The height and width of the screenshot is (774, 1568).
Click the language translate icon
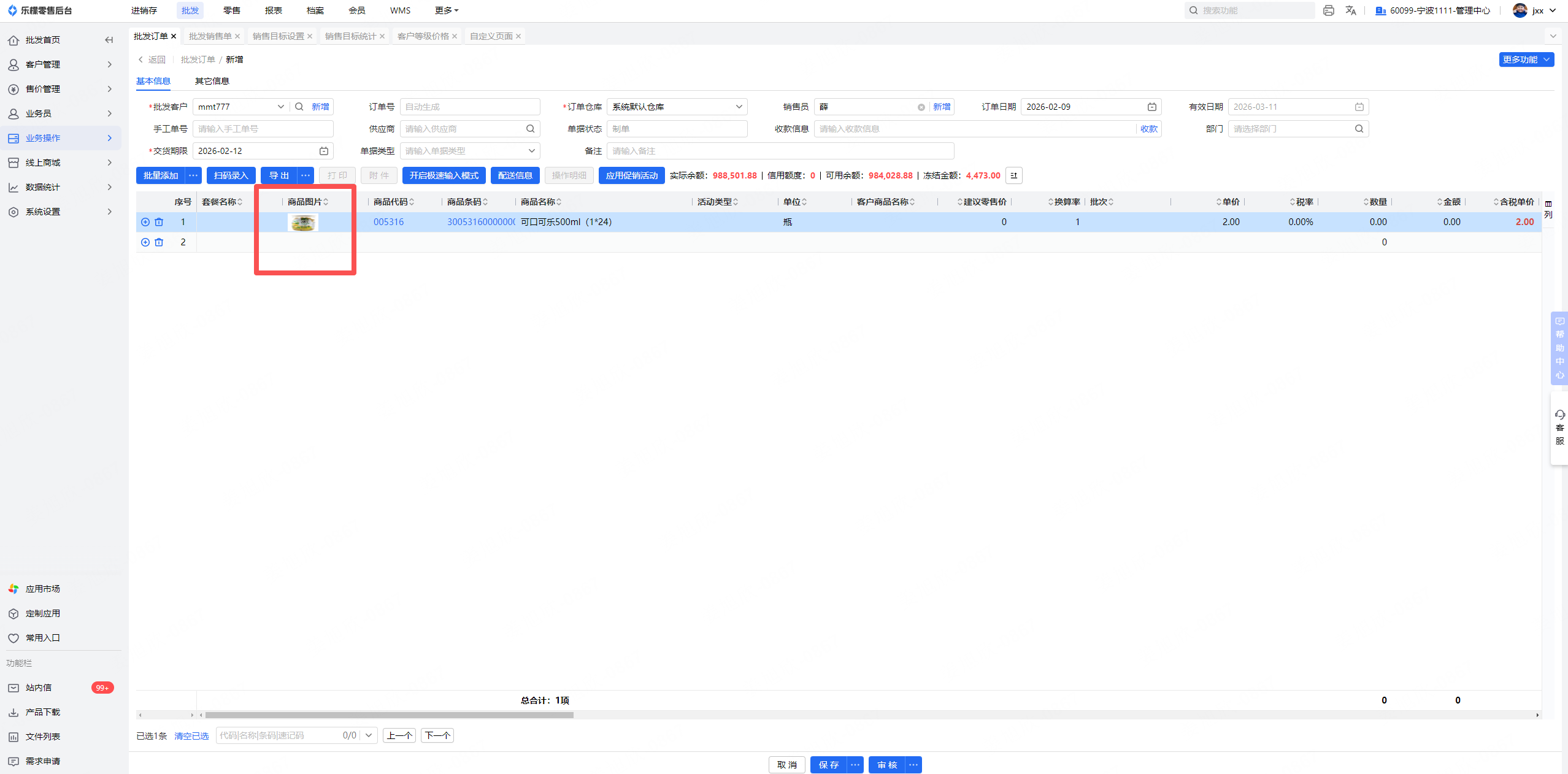1350,10
